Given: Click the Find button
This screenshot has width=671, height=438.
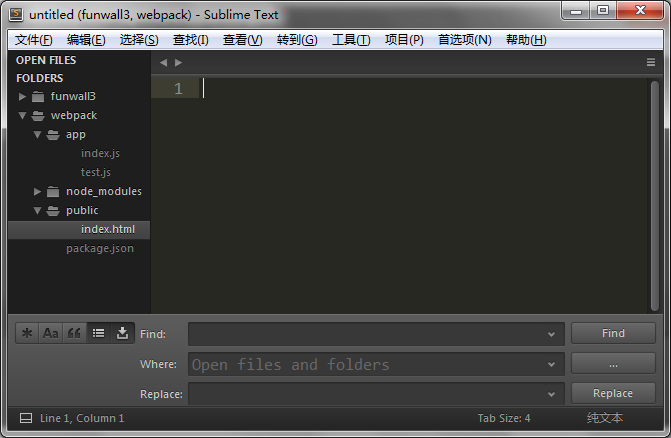Looking at the screenshot, I should (x=613, y=333).
